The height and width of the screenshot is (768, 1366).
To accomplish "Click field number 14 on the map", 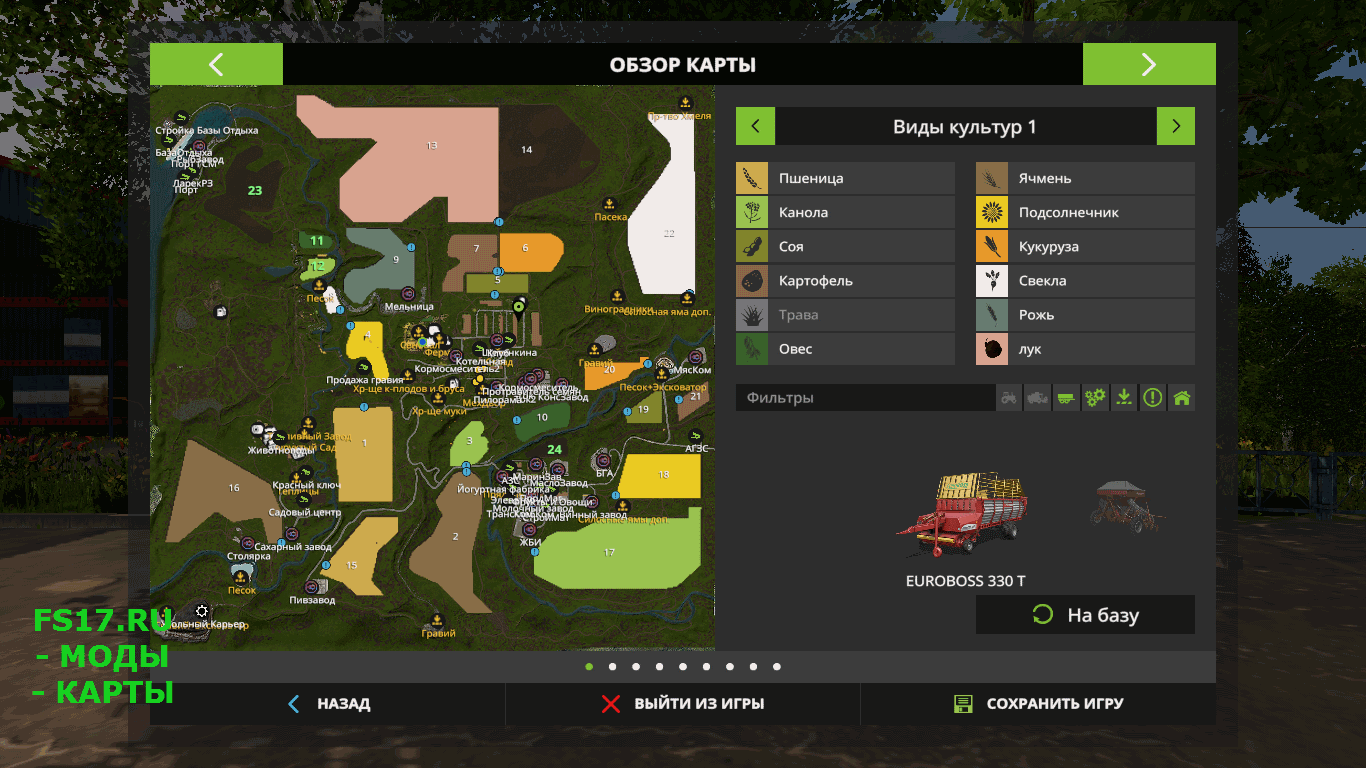I will click(526, 150).
